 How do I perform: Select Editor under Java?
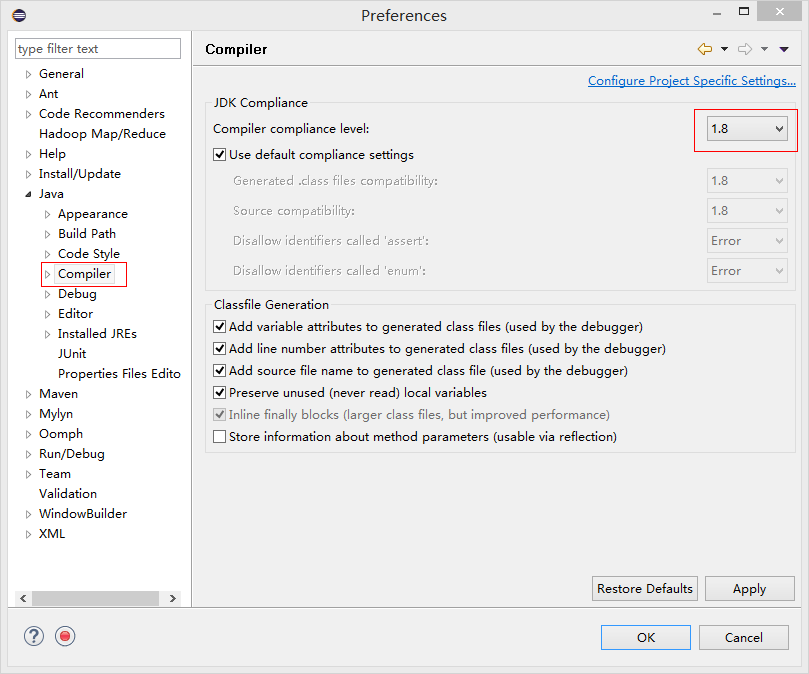pyautogui.click(x=75, y=314)
